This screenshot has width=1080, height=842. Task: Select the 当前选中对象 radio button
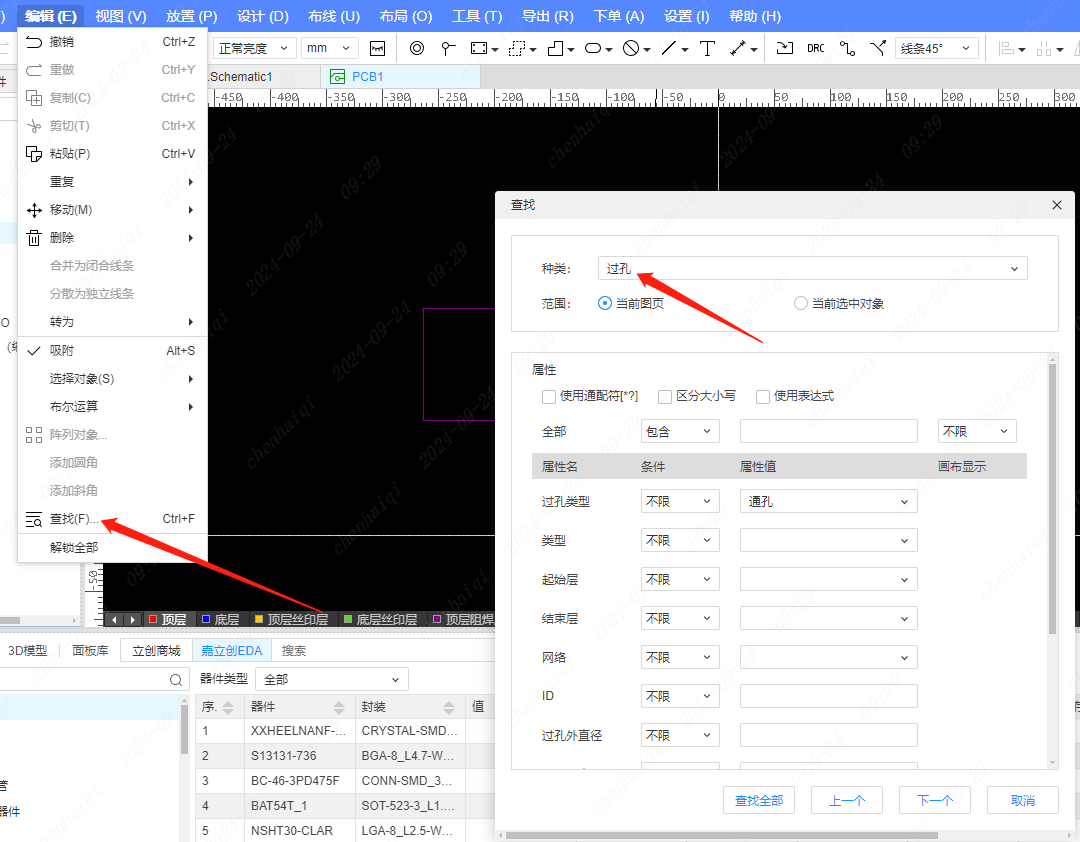(800, 303)
